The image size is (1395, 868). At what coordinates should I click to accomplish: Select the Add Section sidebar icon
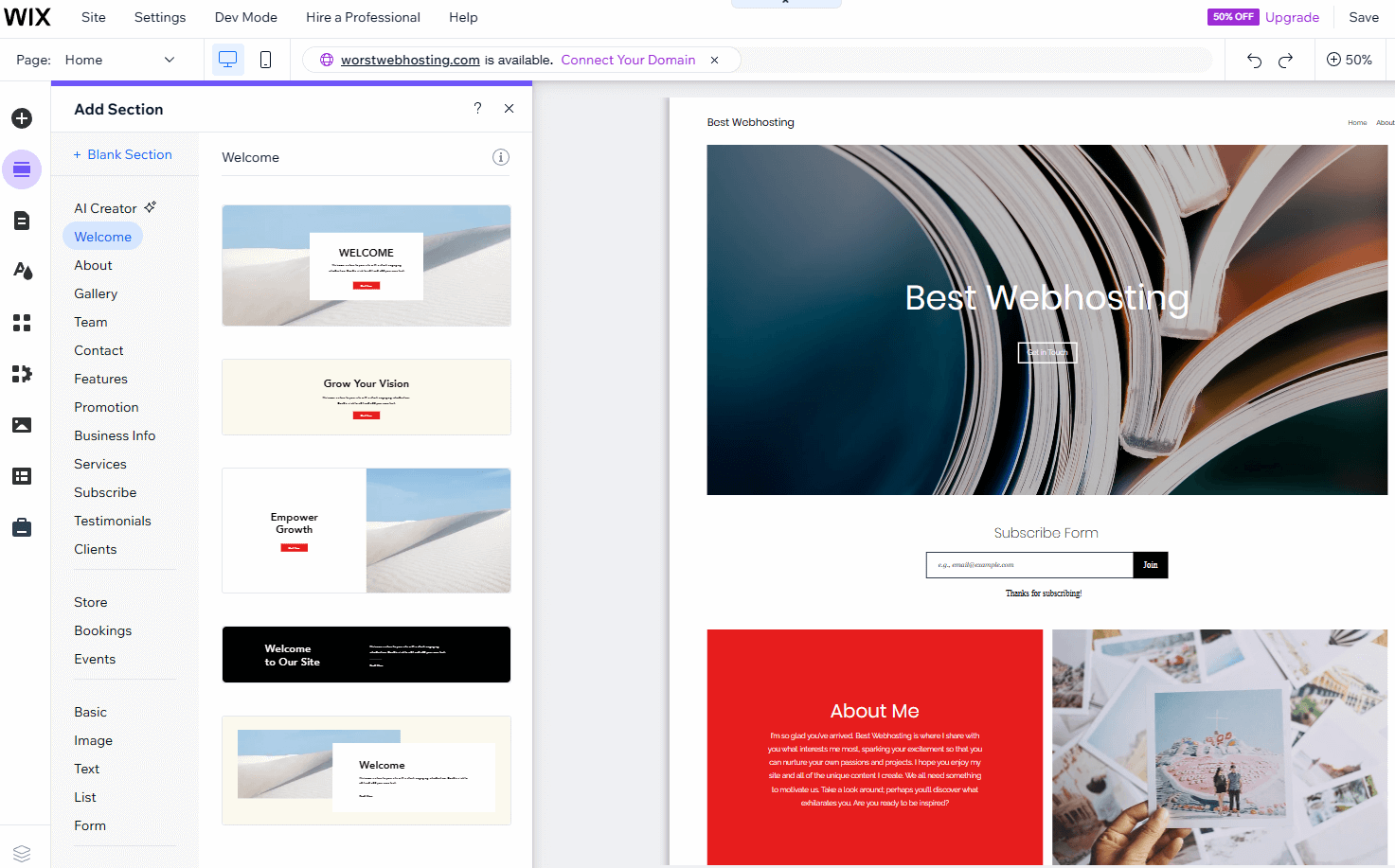point(22,169)
